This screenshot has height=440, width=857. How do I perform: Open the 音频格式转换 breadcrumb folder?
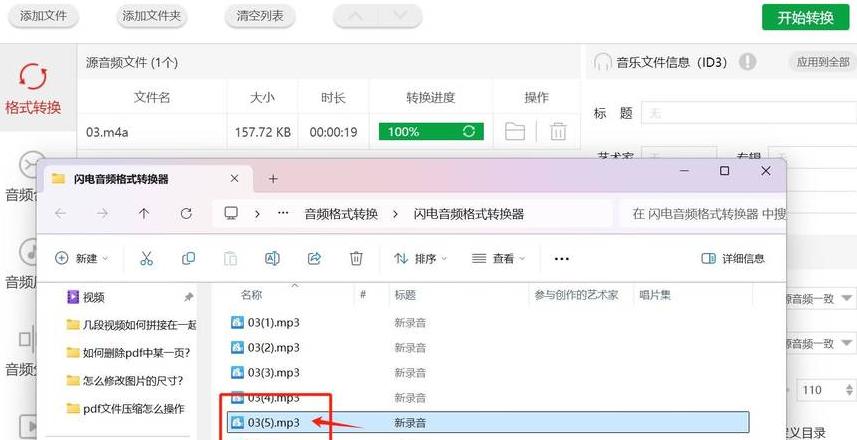click(341, 214)
